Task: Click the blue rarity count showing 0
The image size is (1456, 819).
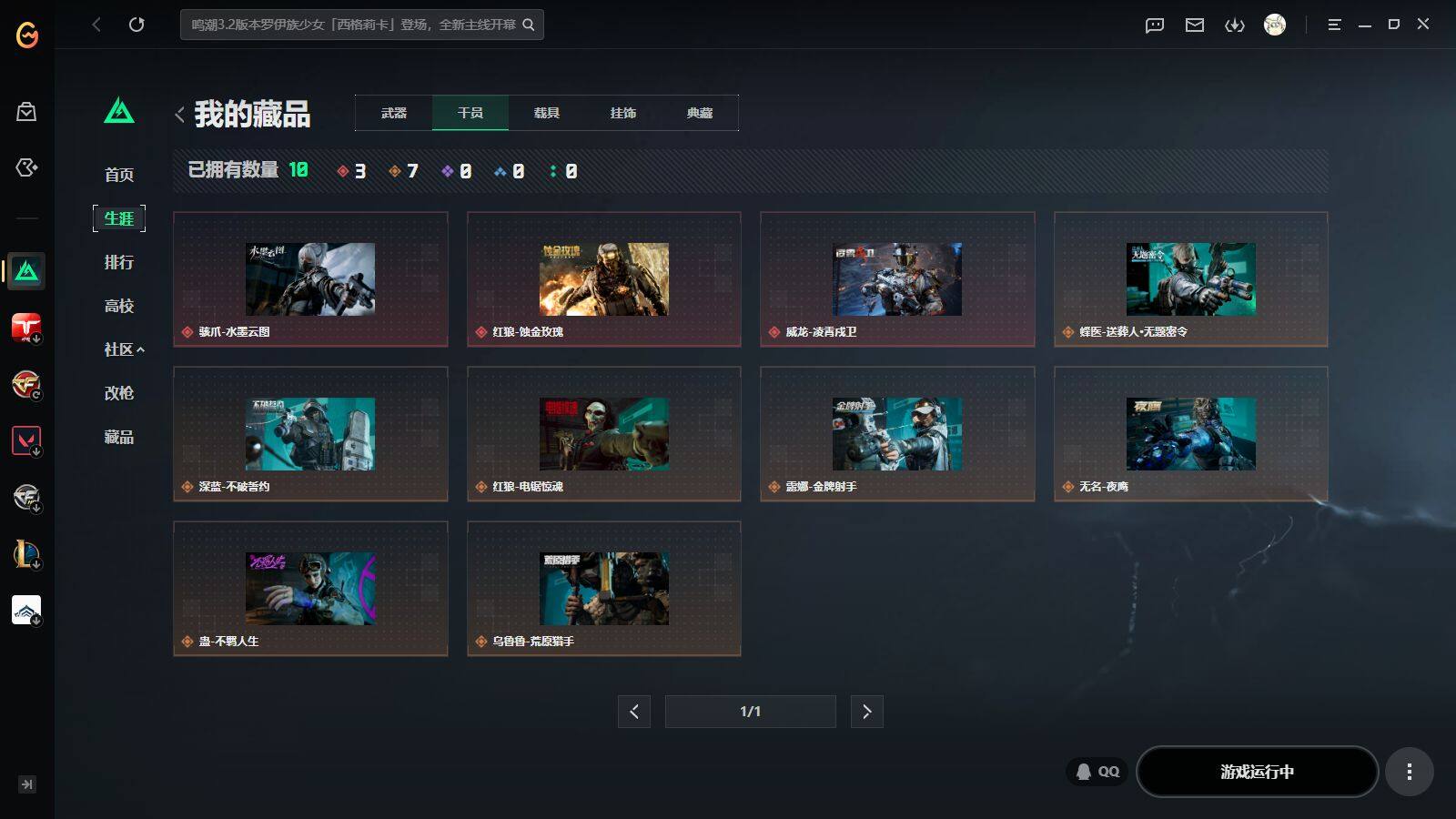Action: coord(509,171)
